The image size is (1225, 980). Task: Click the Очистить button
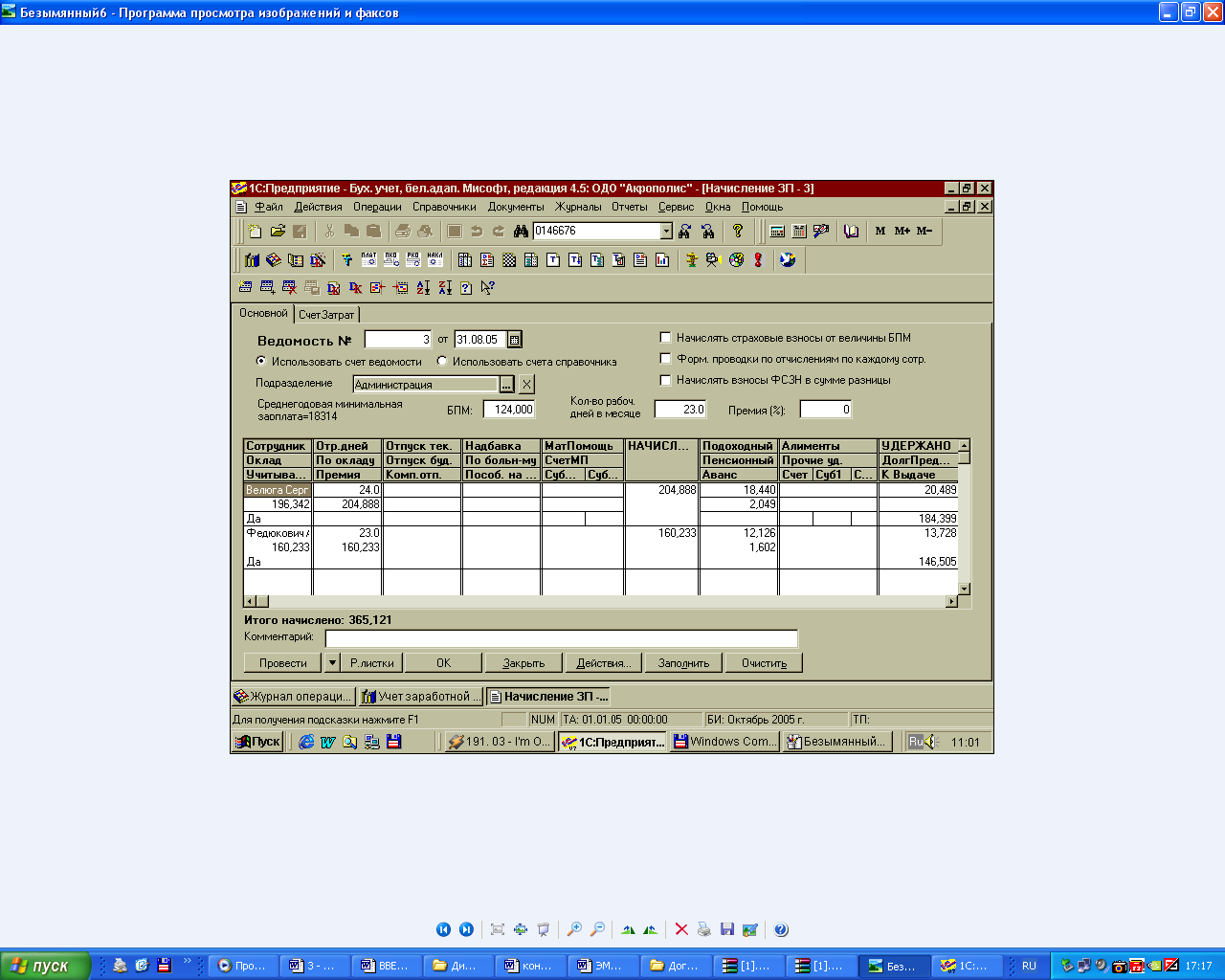tap(764, 662)
